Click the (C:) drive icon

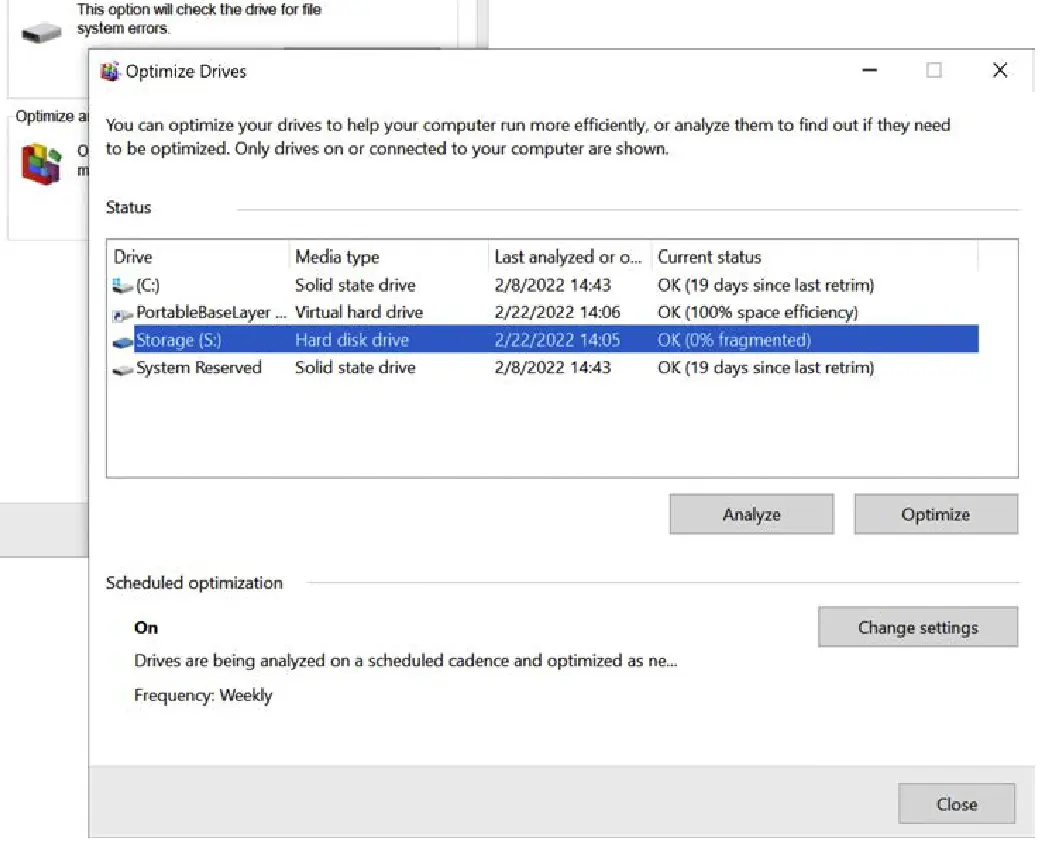pos(123,286)
